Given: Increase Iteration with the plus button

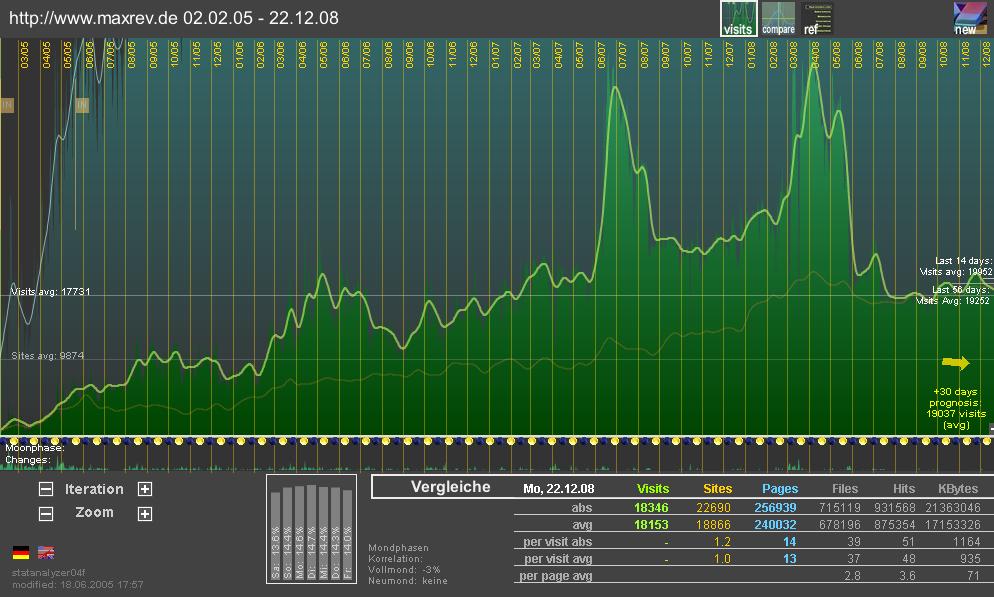Looking at the screenshot, I should 145,489.
